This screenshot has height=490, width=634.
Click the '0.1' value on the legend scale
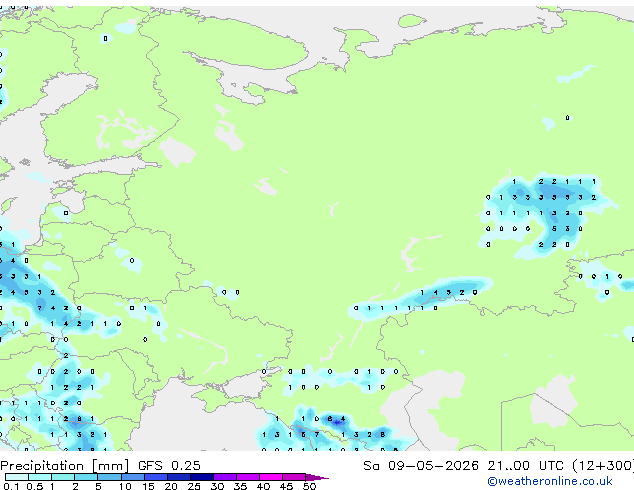pos(11,486)
